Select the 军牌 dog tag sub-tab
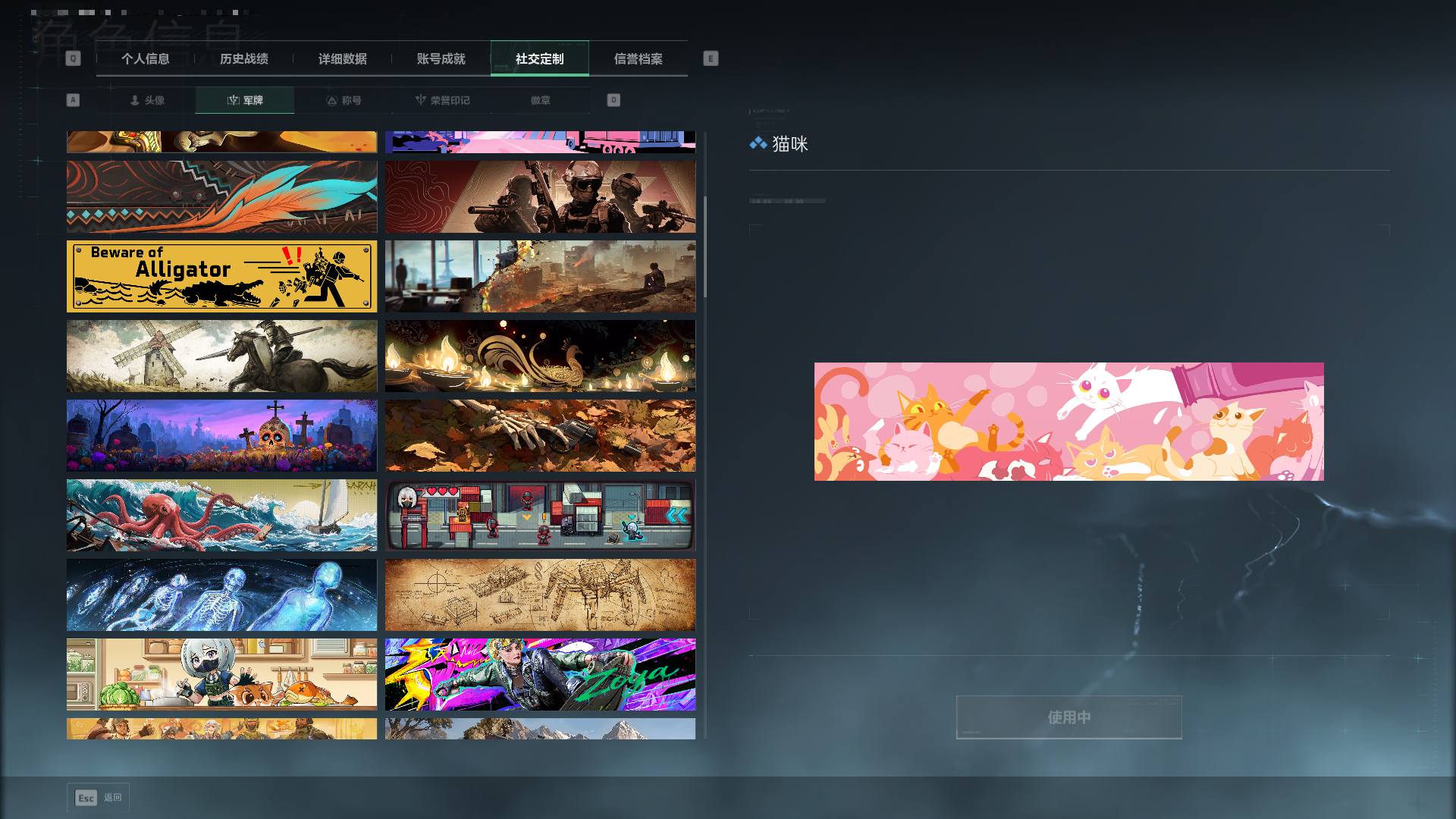The width and height of the screenshot is (1456, 819). coord(245,100)
